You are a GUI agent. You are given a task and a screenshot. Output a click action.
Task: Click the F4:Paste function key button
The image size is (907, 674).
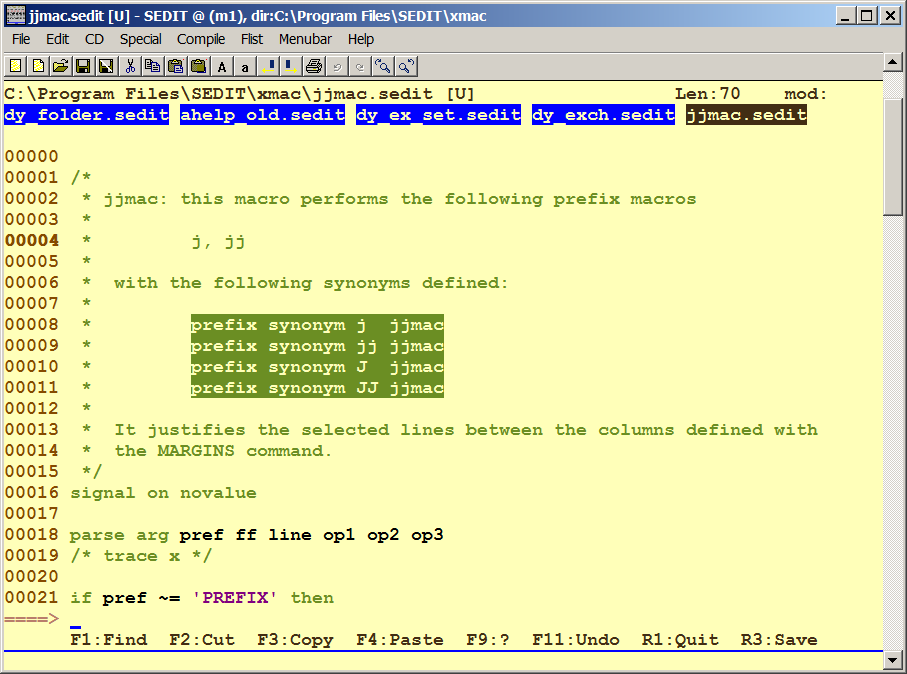[400, 640]
